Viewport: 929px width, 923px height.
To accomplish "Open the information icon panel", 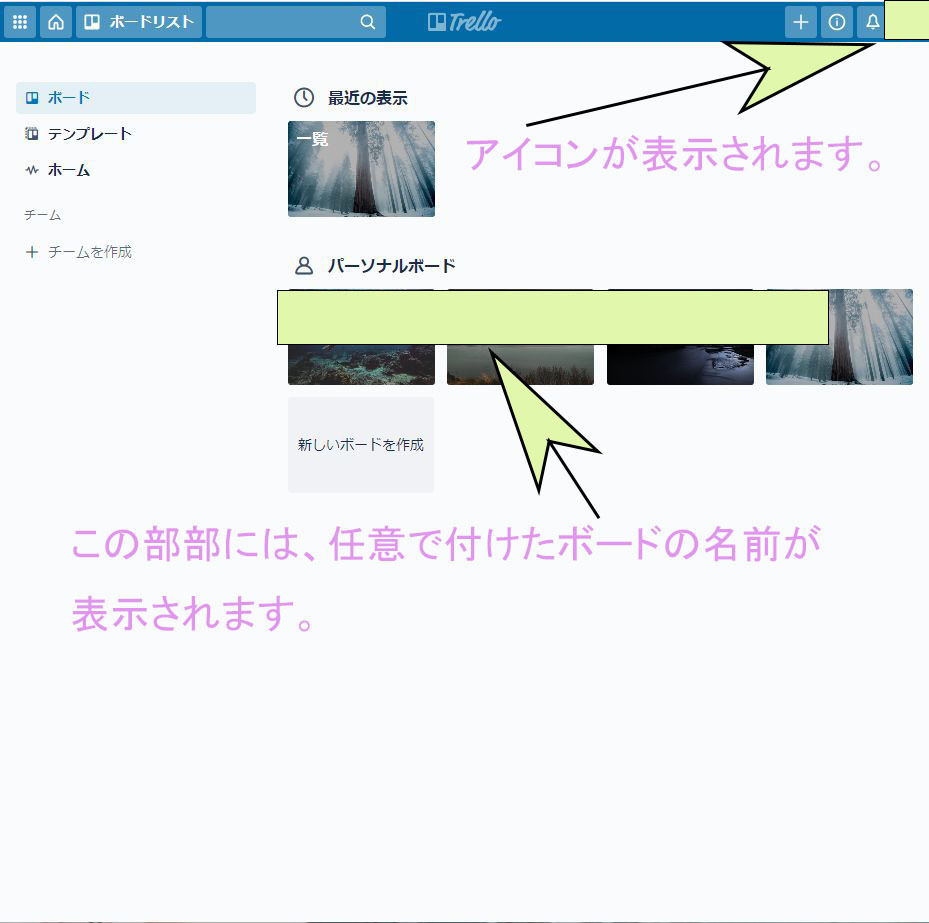I will 837,22.
